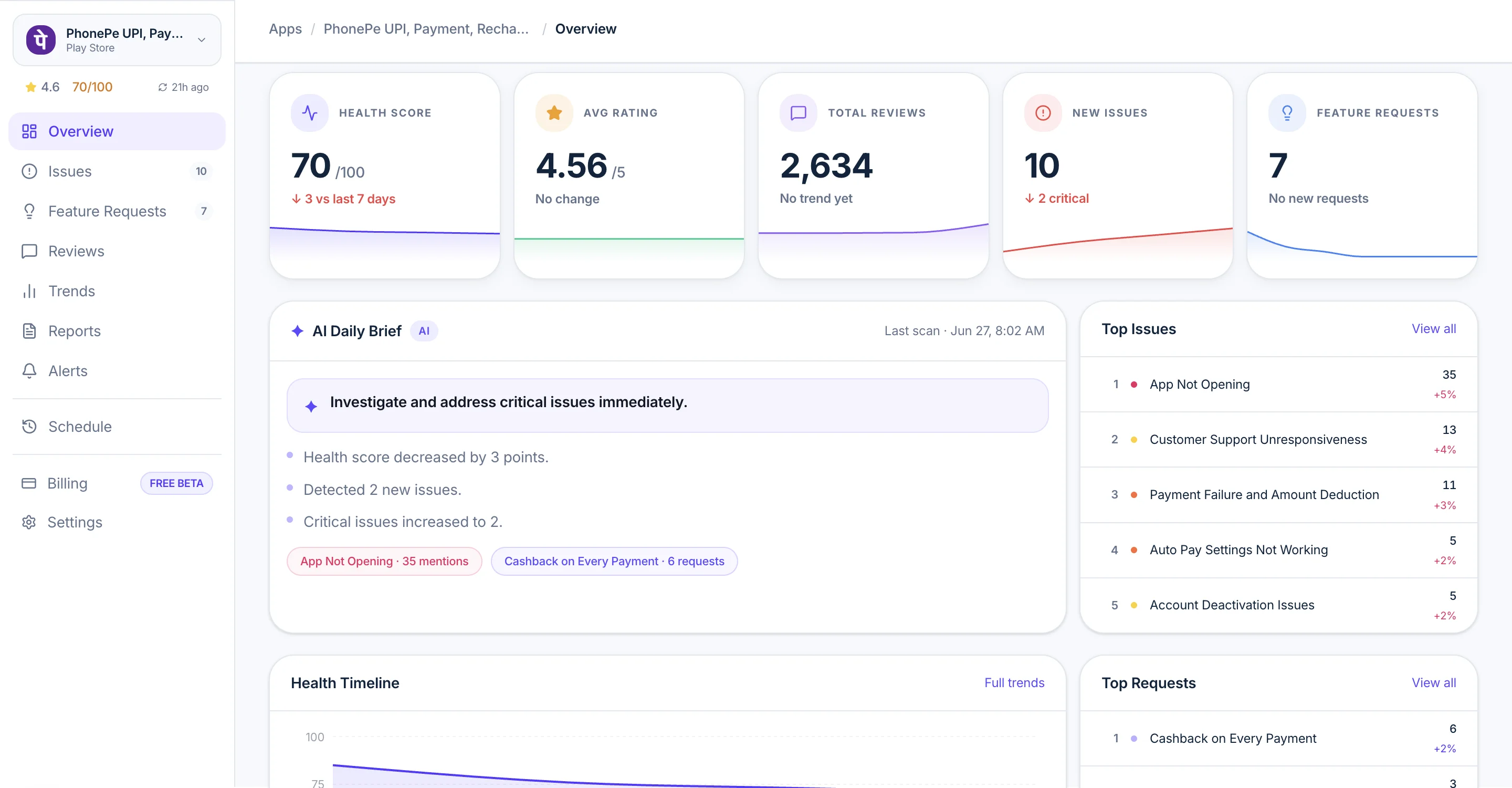Click the 70/100 score in sidebar

click(92, 87)
